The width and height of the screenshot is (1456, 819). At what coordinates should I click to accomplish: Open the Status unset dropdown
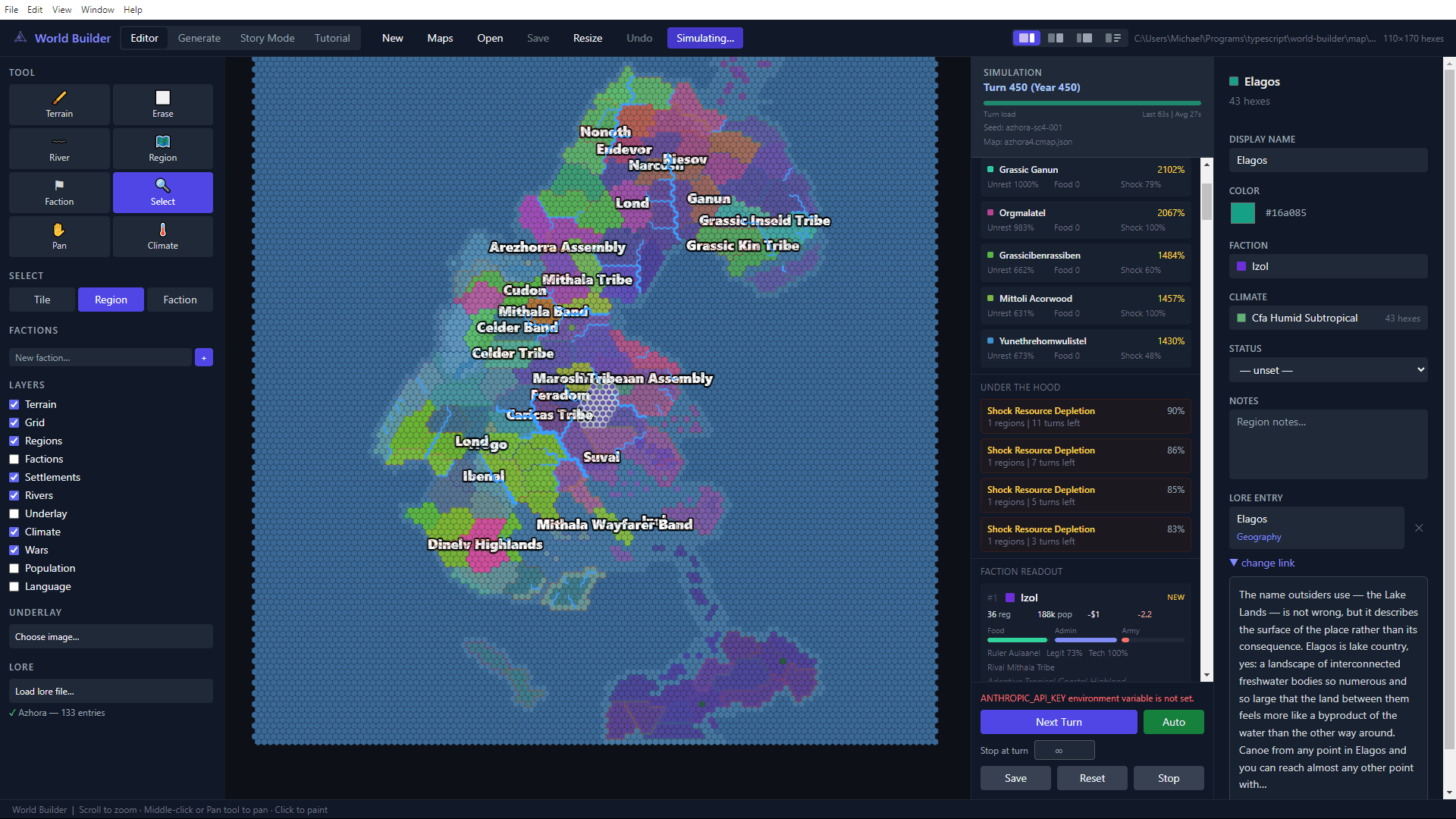pos(1329,370)
